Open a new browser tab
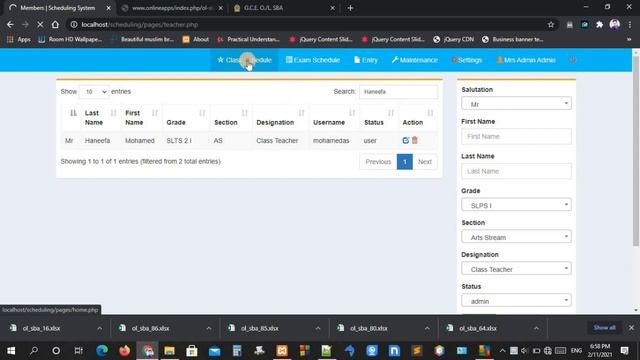The image size is (640, 360). click(x=350, y=8)
